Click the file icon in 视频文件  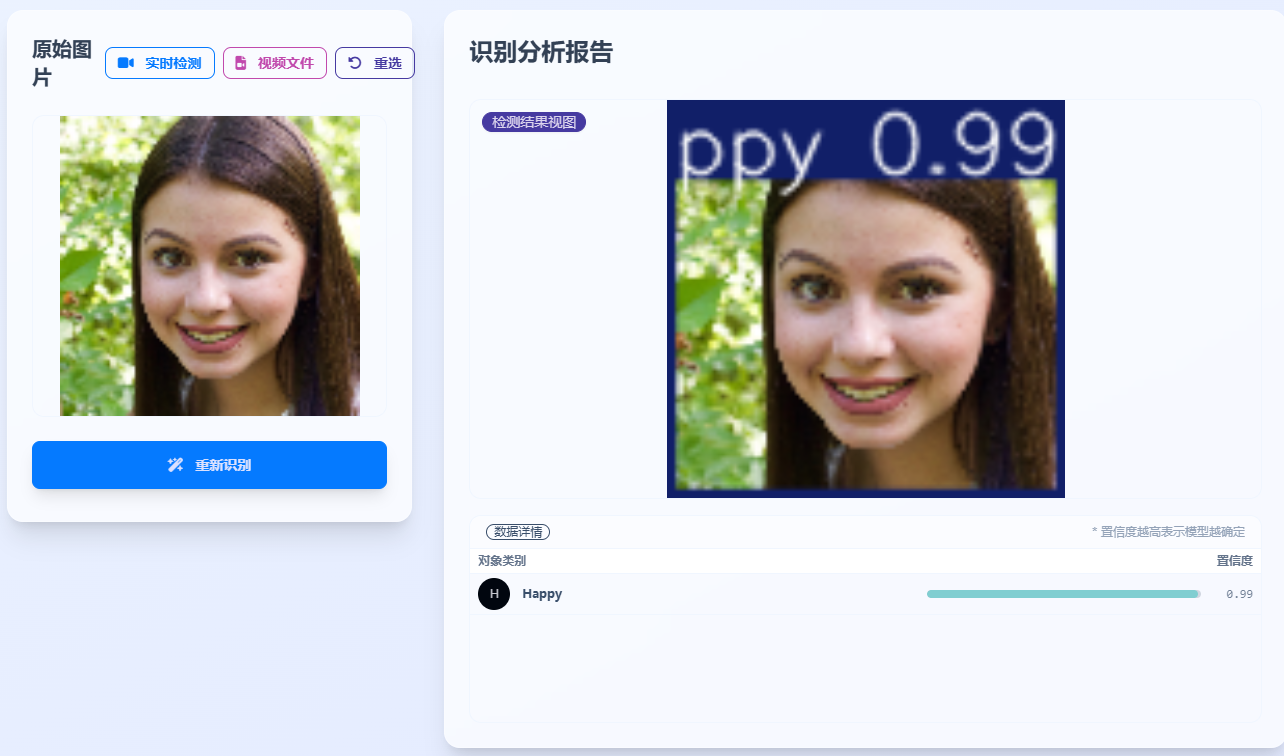(240, 63)
